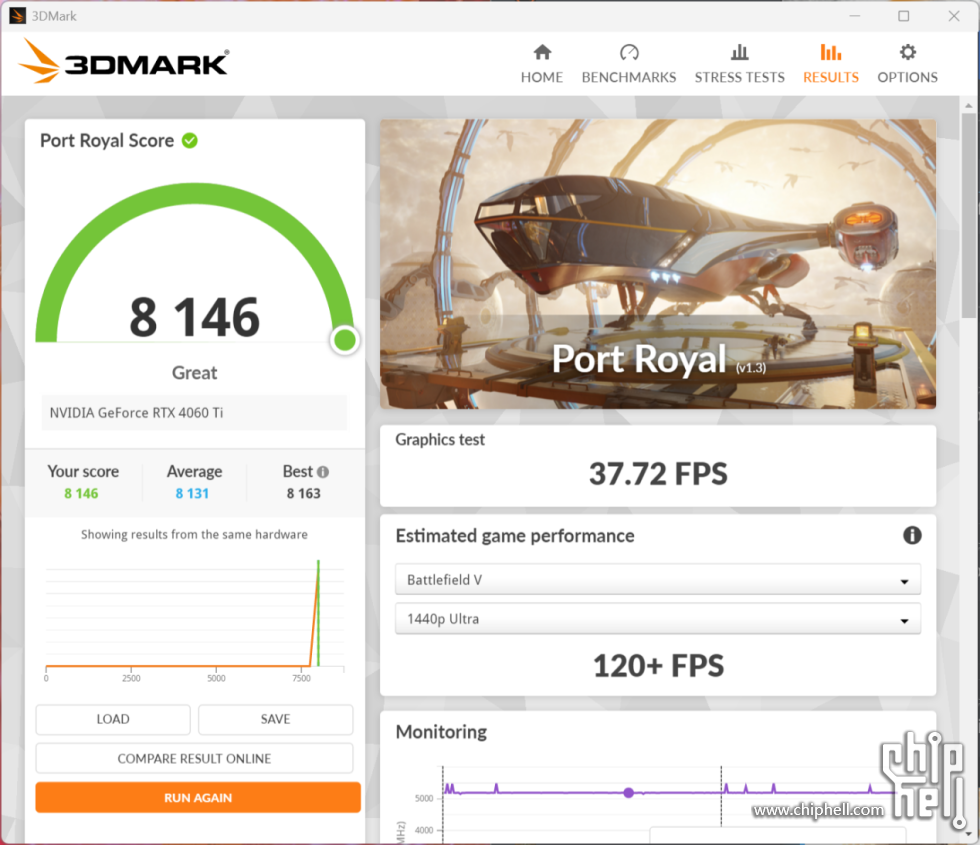Click the 3DMark app icon in title bar
Viewport: 980px width, 845px height.
[x=18, y=16]
